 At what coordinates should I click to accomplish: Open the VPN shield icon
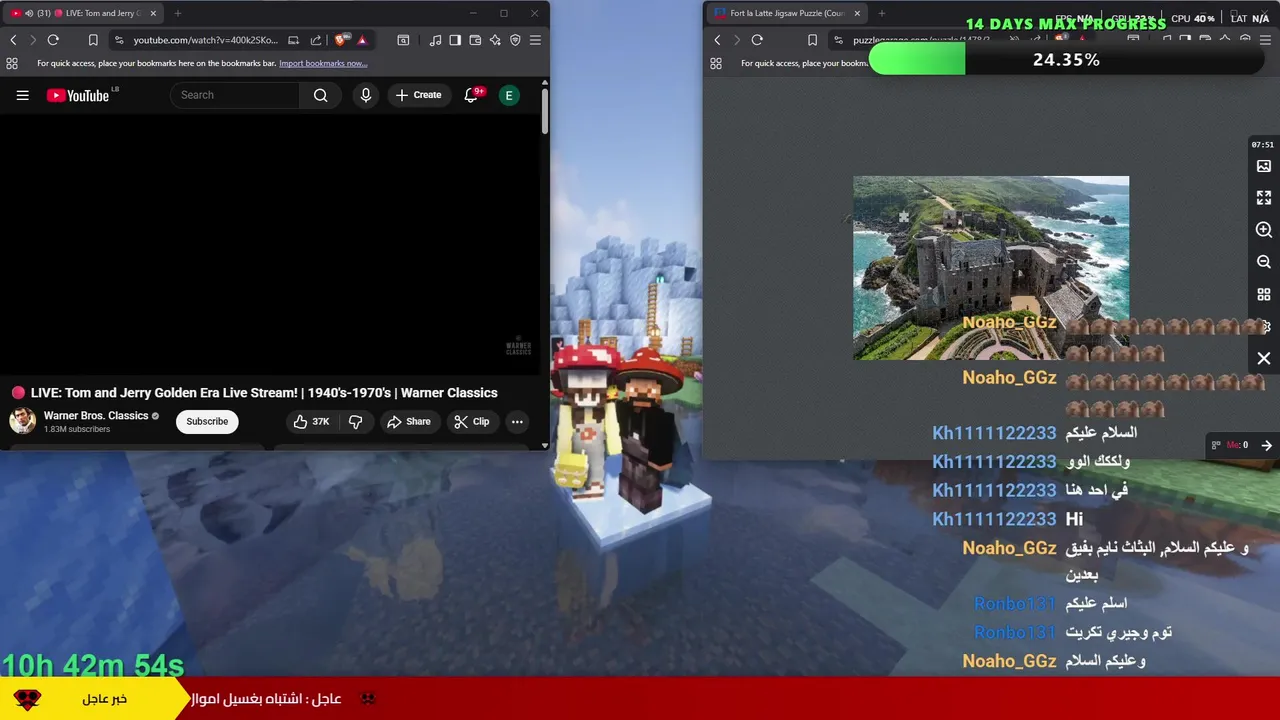pyautogui.click(x=515, y=40)
